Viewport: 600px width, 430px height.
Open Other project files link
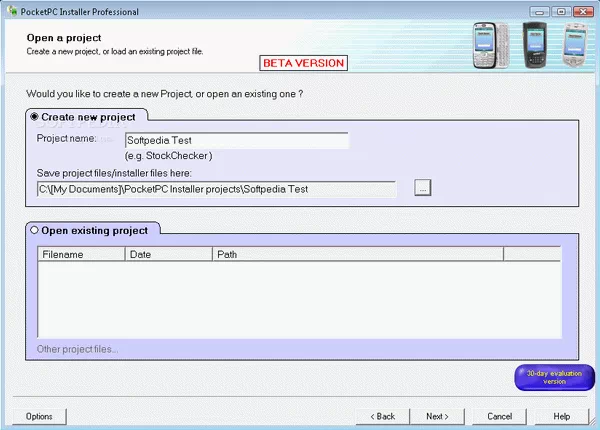click(77, 349)
